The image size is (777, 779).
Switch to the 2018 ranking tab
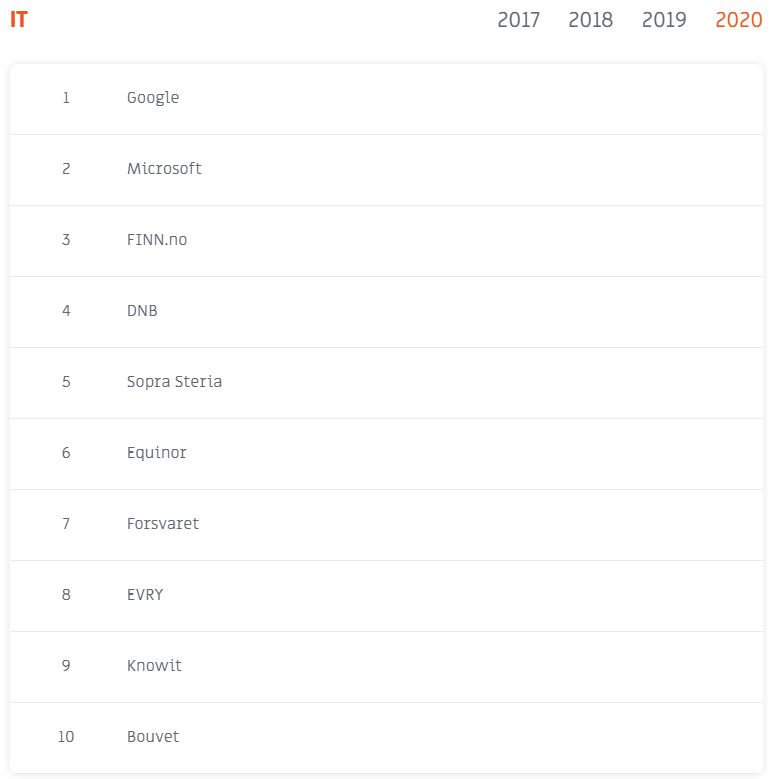(590, 20)
